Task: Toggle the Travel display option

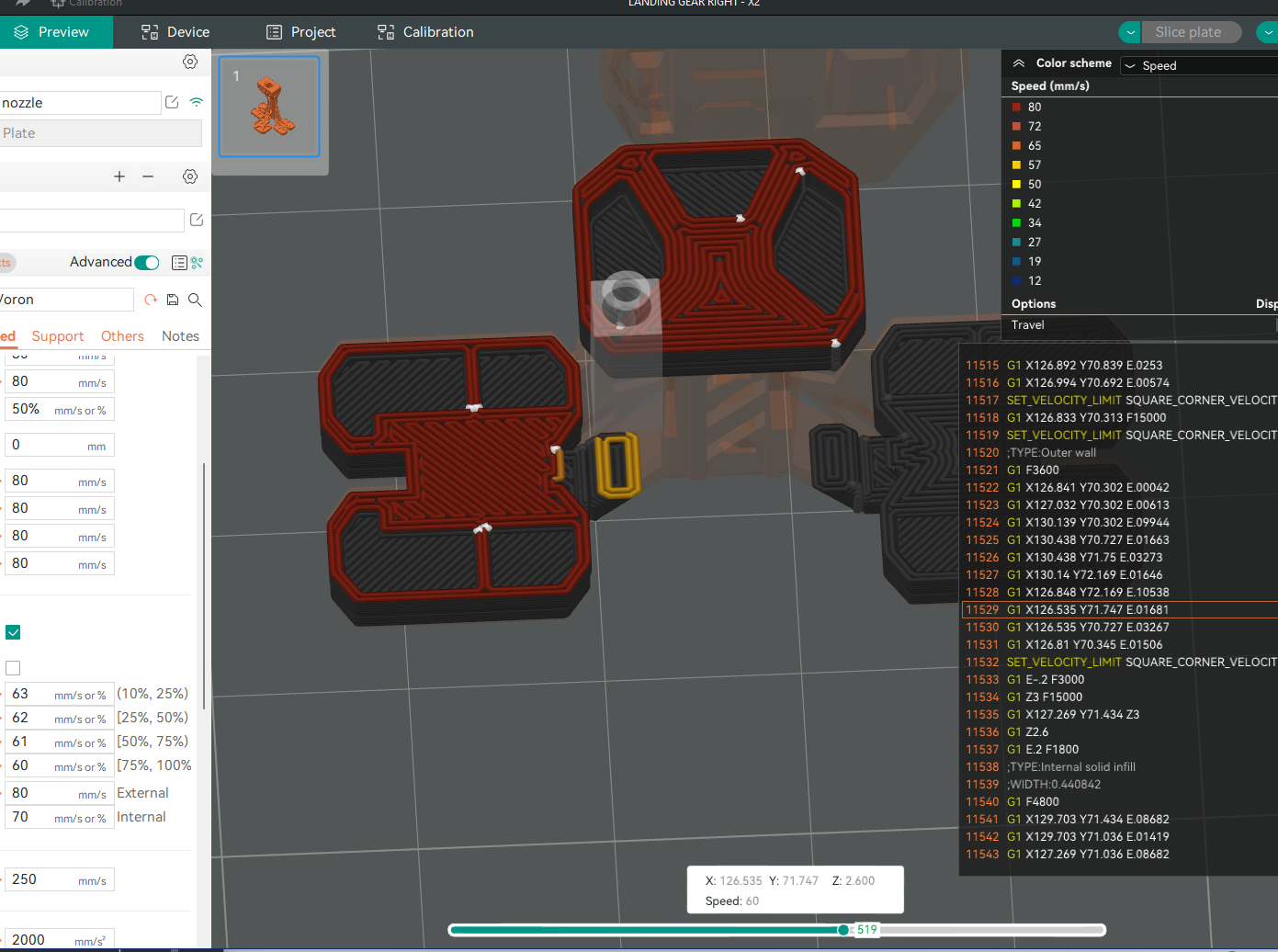Action: [1027, 324]
